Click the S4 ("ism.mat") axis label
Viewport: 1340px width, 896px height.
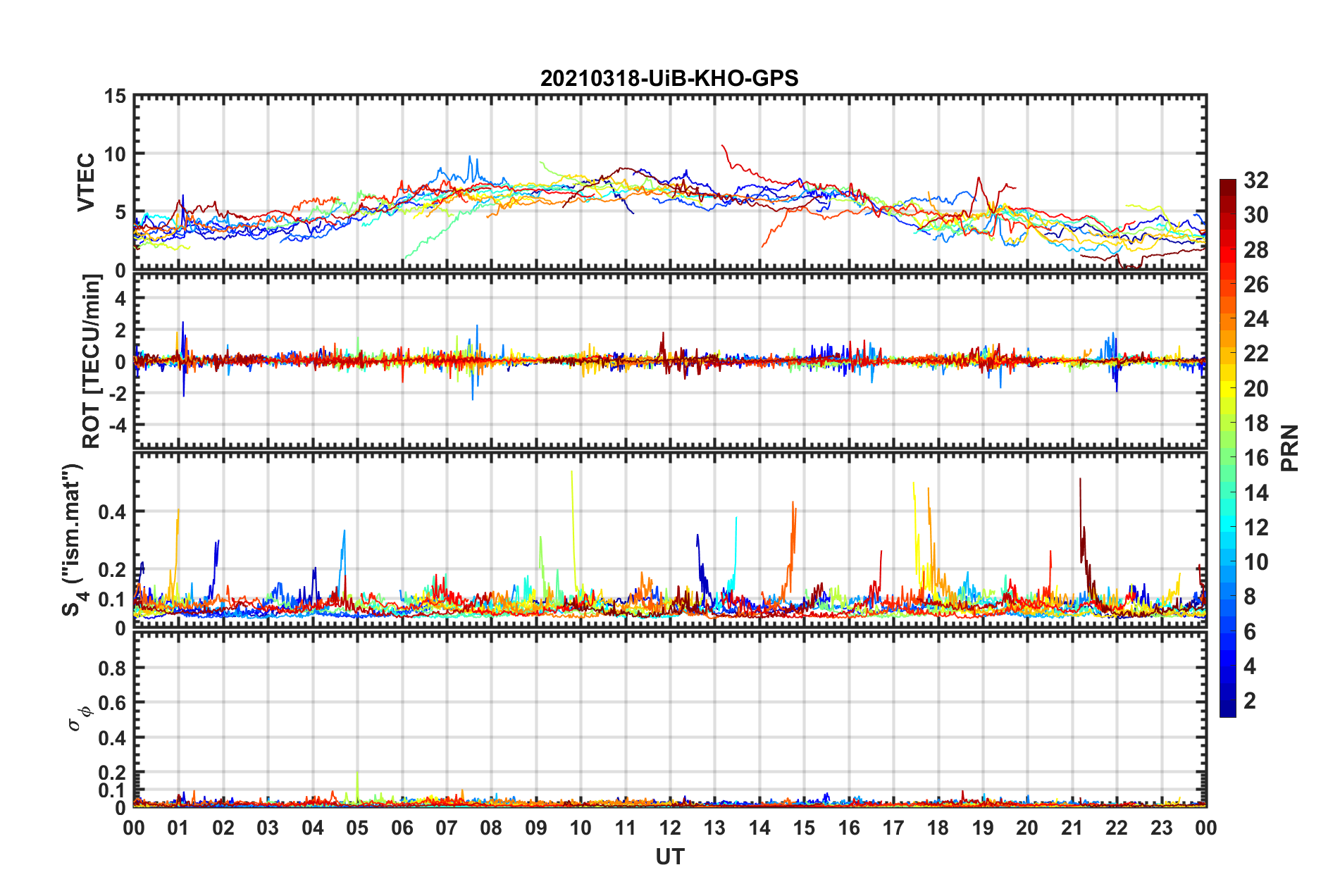[x=75, y=540]
